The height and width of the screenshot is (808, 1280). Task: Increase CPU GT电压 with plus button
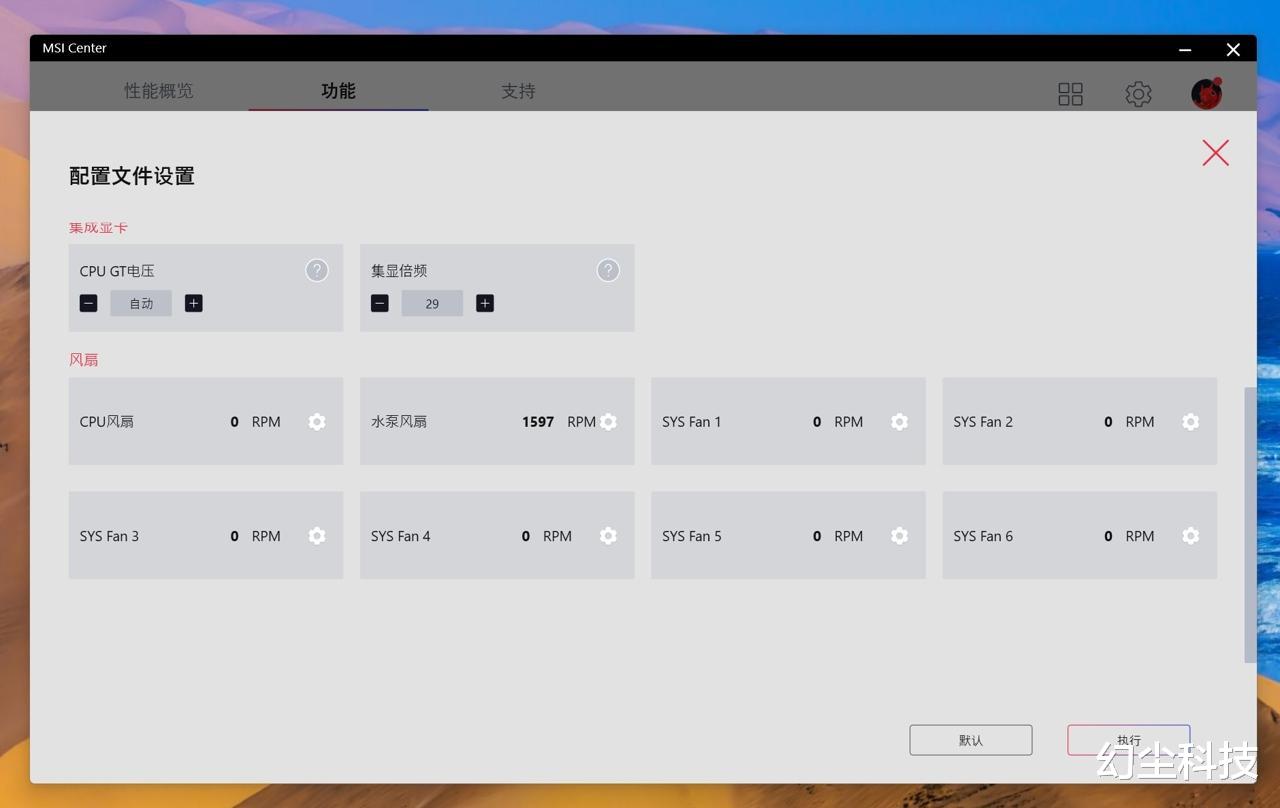coord(194,303)
